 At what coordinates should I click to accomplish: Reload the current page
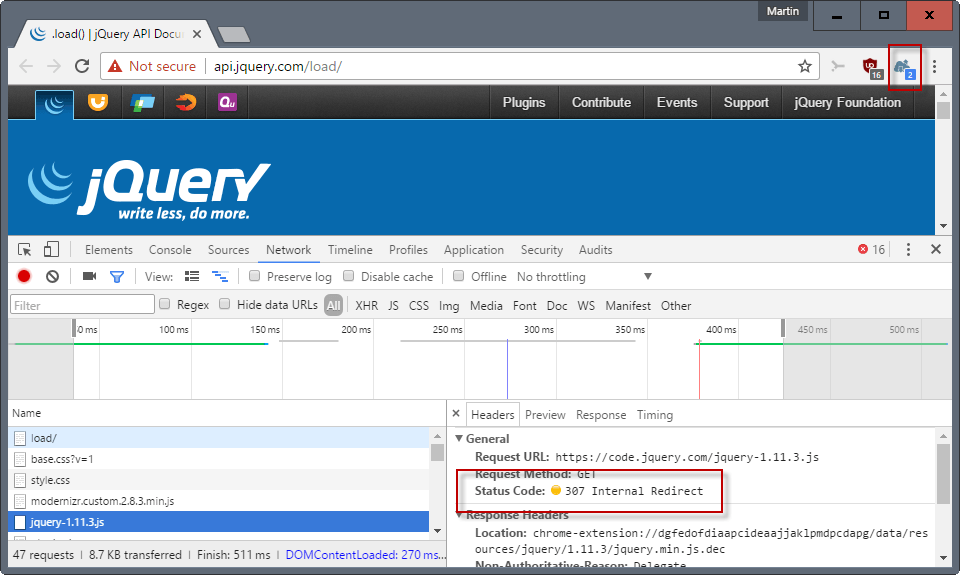pyautogui.click(x=82, y=66)
